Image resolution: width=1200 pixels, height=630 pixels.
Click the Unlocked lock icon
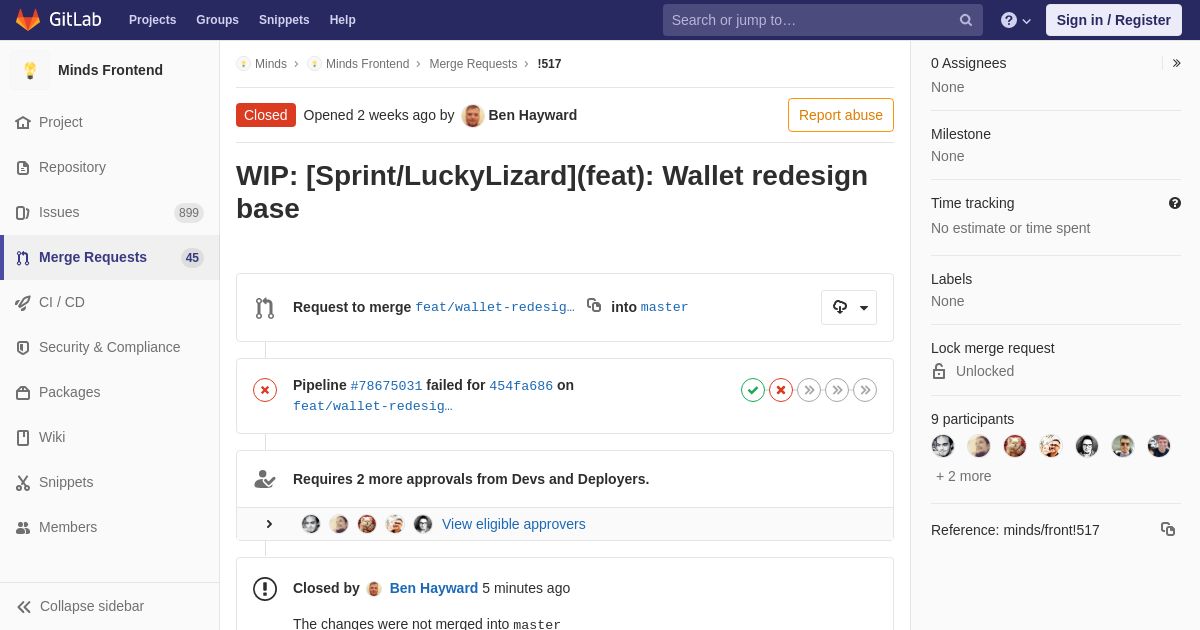click(939, 371)
